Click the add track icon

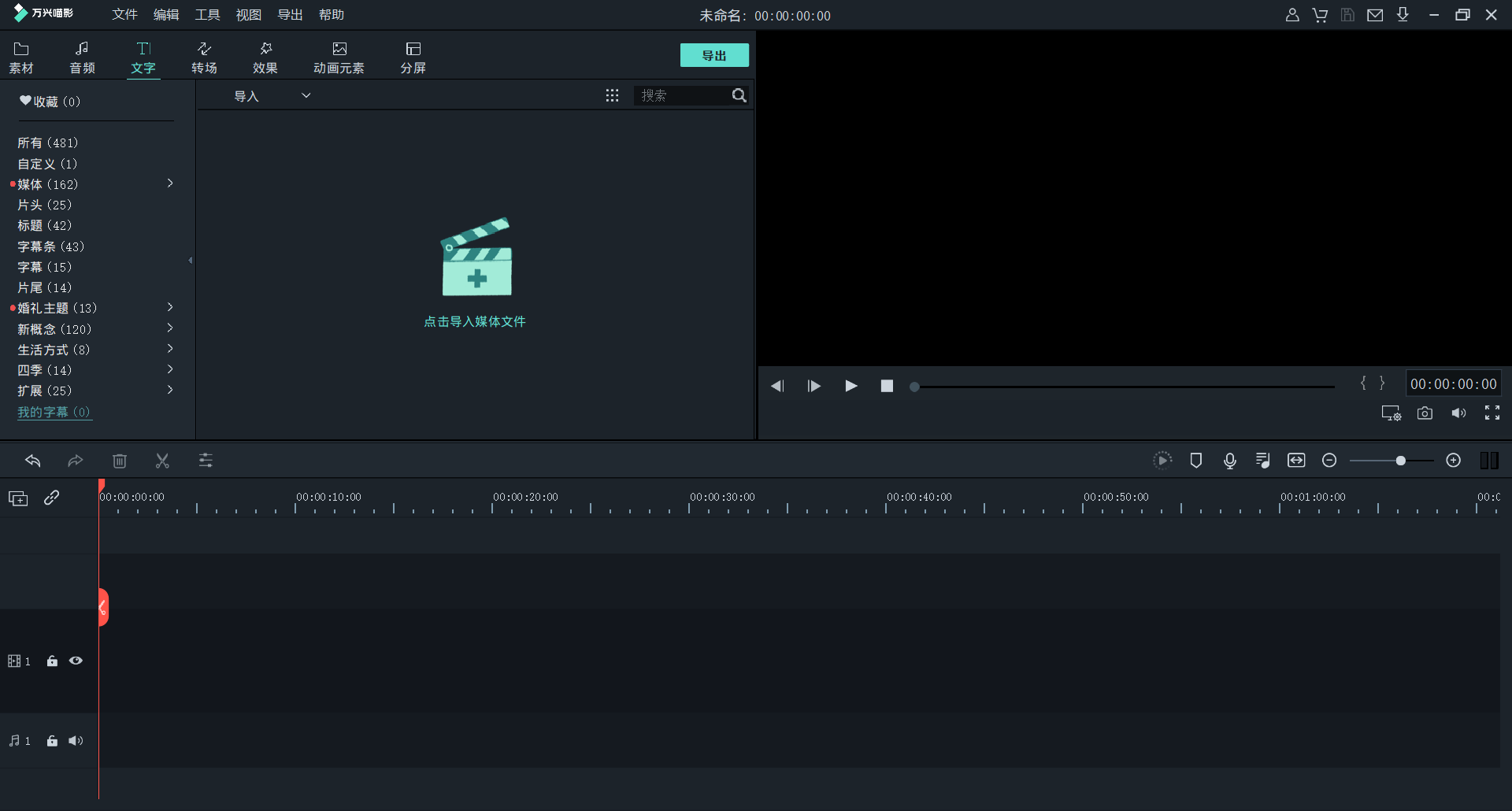(x=18, y=498)
